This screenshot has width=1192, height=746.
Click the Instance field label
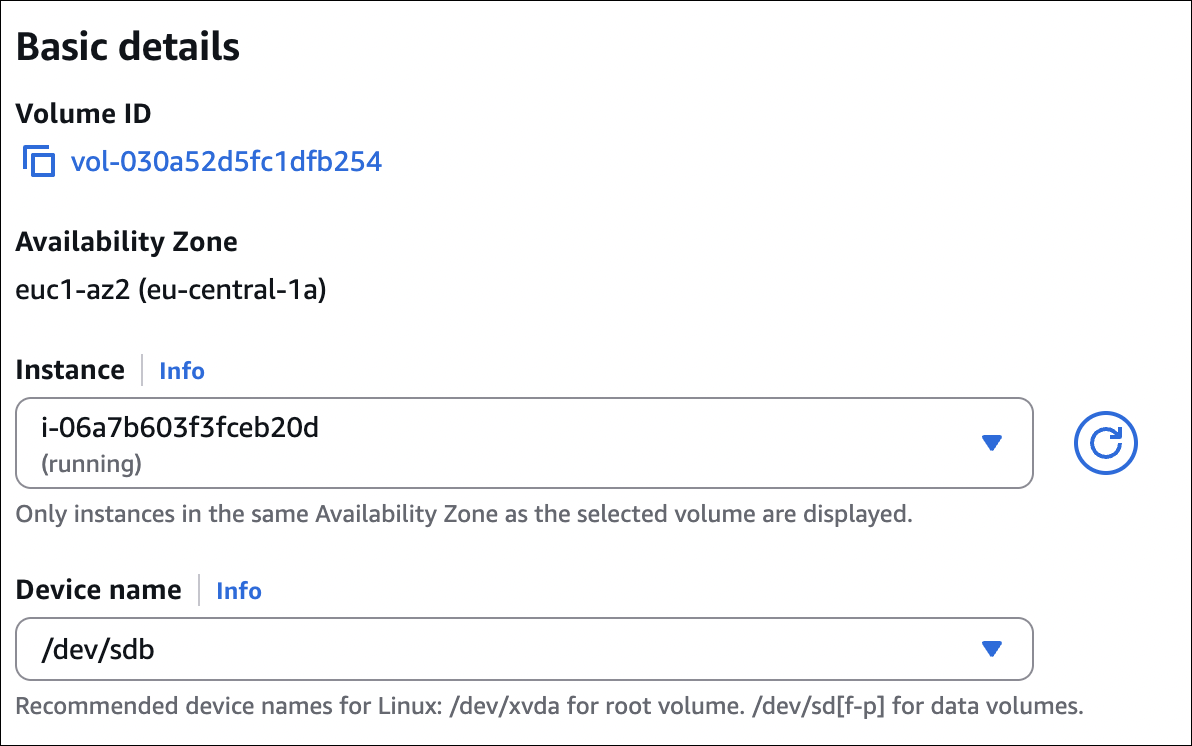click(x=70, y=370)
